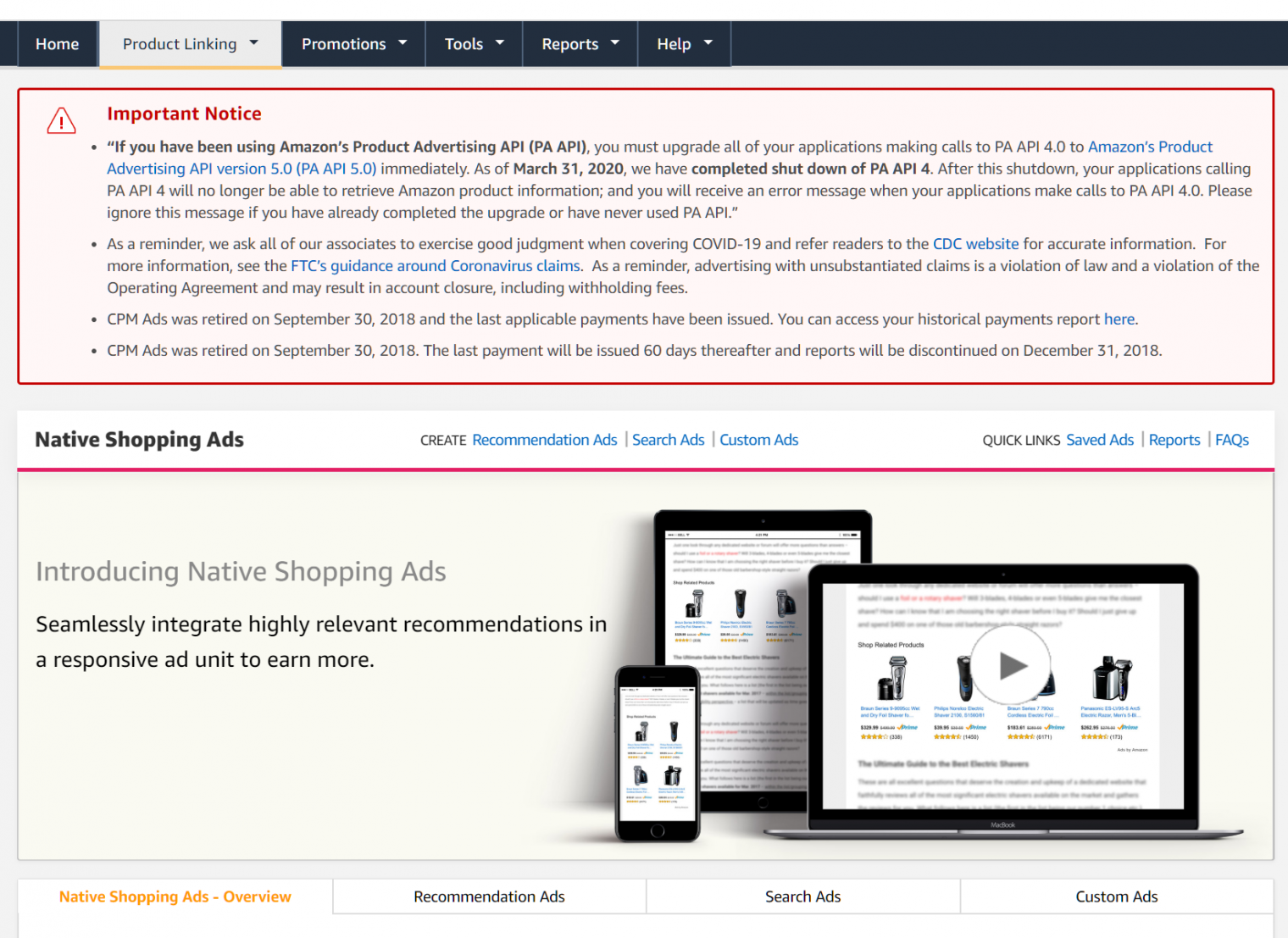Open FTC's guidance around Coronavirus claims link
This screenshot has width=1288, height=938.
tap(436, 266)
